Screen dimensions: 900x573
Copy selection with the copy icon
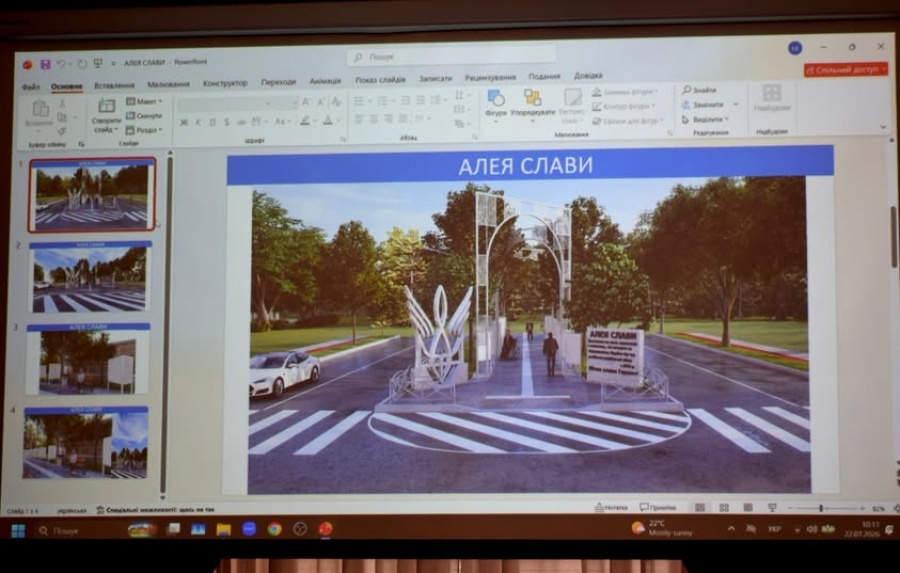coord(62,117)
